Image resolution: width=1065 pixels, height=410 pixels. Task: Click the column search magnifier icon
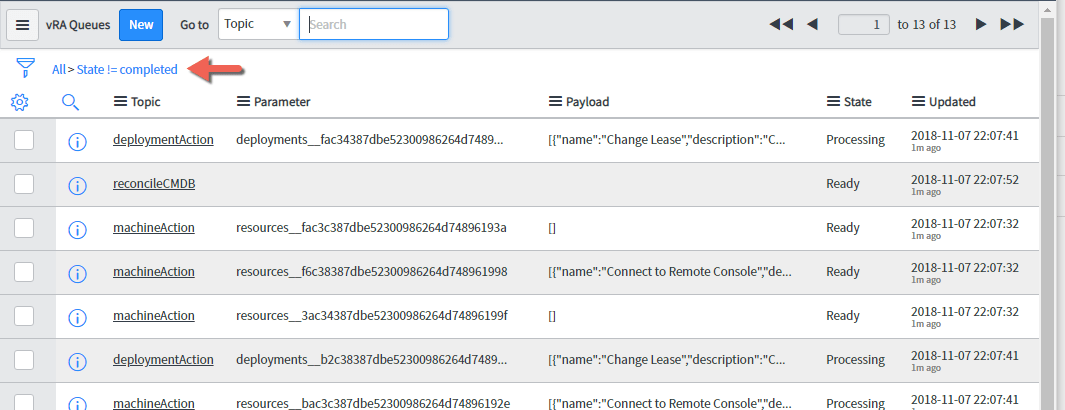coord(70,102)
